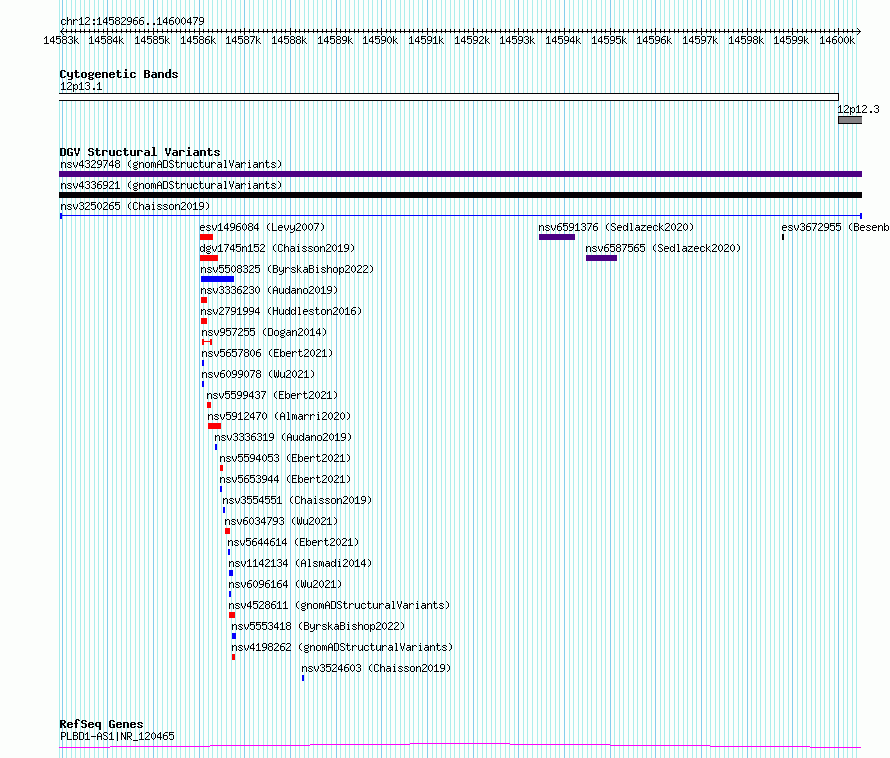890x758 pixels.
Task: Select nsv5657806 (Ebert2021) label
Action: 267,353
